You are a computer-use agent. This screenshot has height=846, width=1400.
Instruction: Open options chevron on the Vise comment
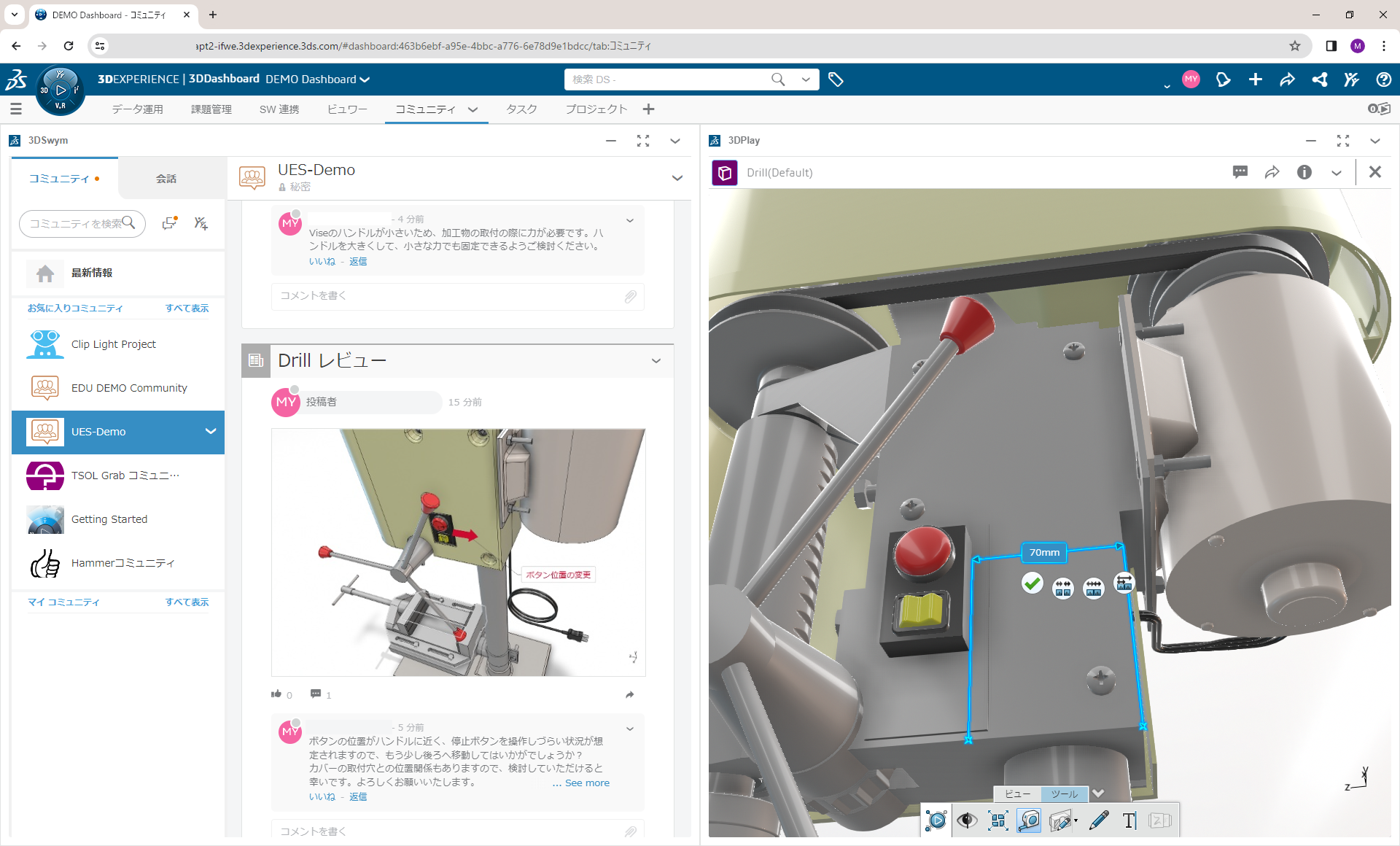630,220
